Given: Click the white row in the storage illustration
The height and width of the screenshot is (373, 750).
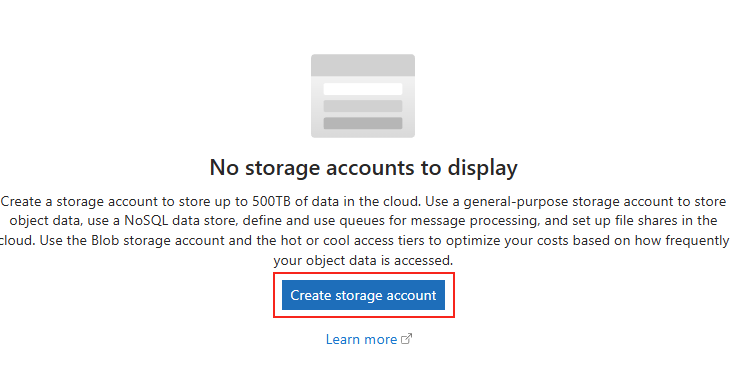Looking at the screenshot, I should pyautogui.click(x=363, y=89).
